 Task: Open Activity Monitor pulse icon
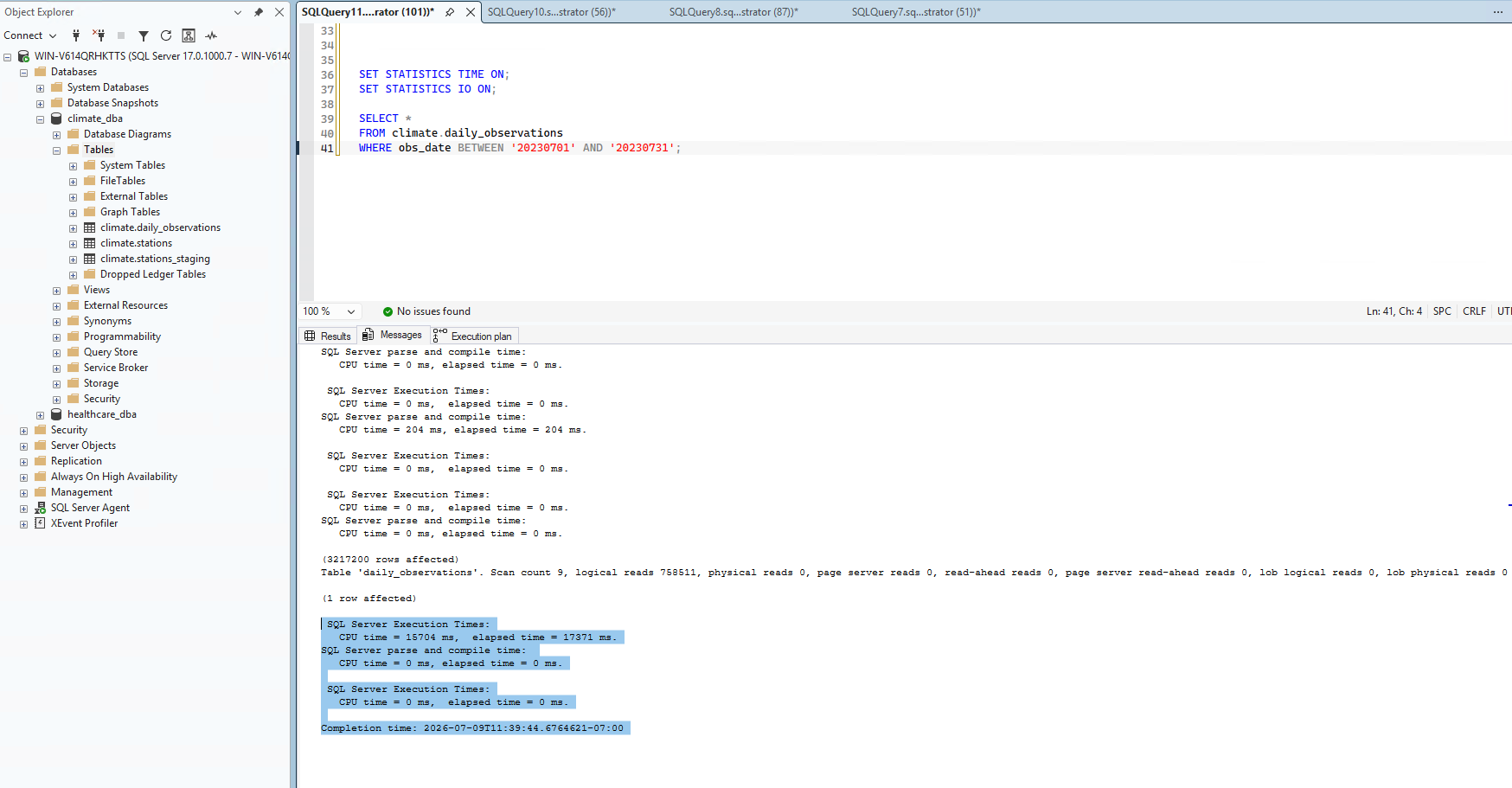(211, 35)
